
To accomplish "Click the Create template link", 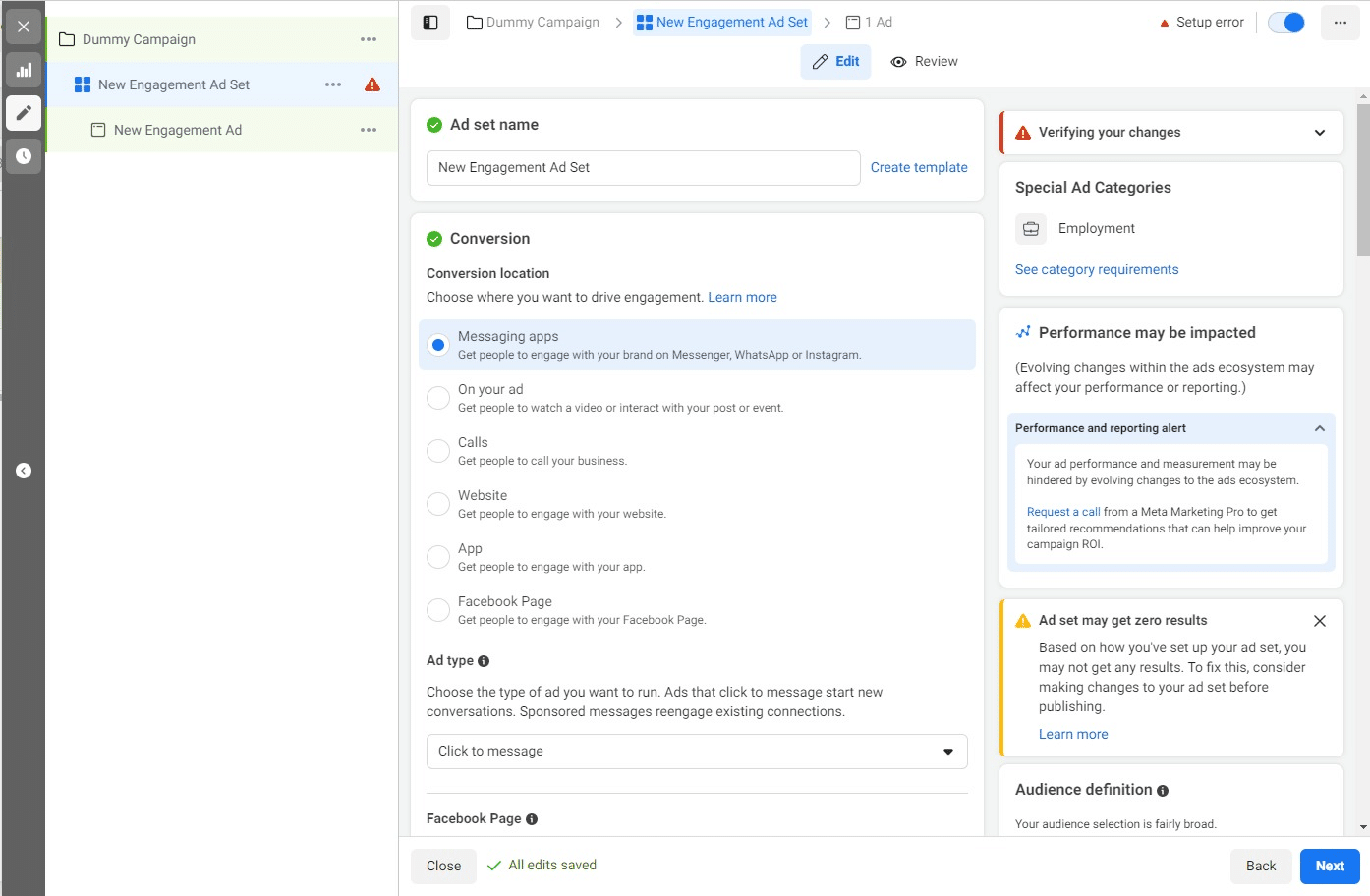I will pos(919,168).
